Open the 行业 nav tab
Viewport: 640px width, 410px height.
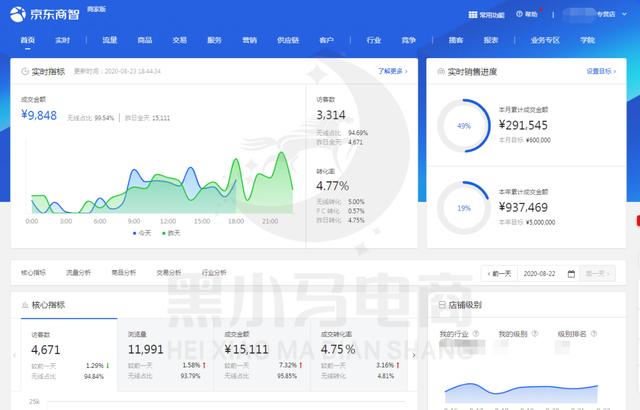tap(373, 40)
